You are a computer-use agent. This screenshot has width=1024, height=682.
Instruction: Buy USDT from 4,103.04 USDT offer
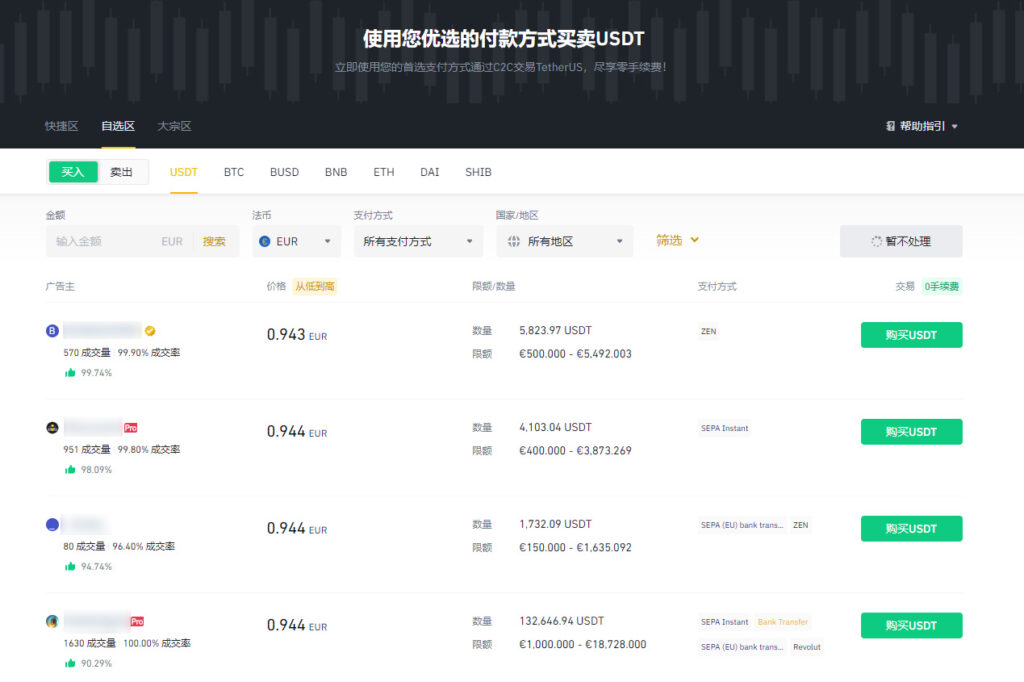click(912, 432)
